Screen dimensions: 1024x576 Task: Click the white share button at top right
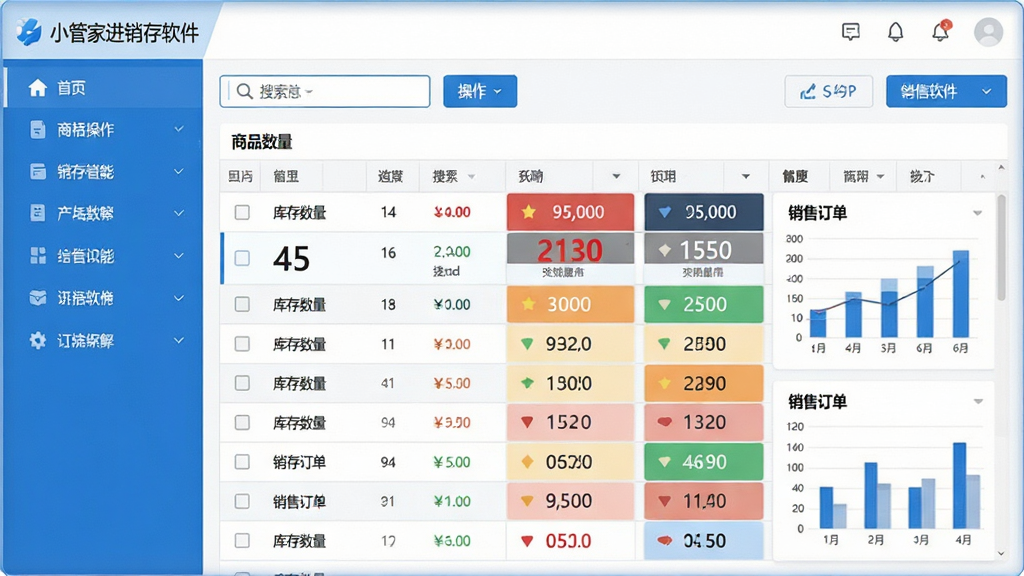click(828, 91)
